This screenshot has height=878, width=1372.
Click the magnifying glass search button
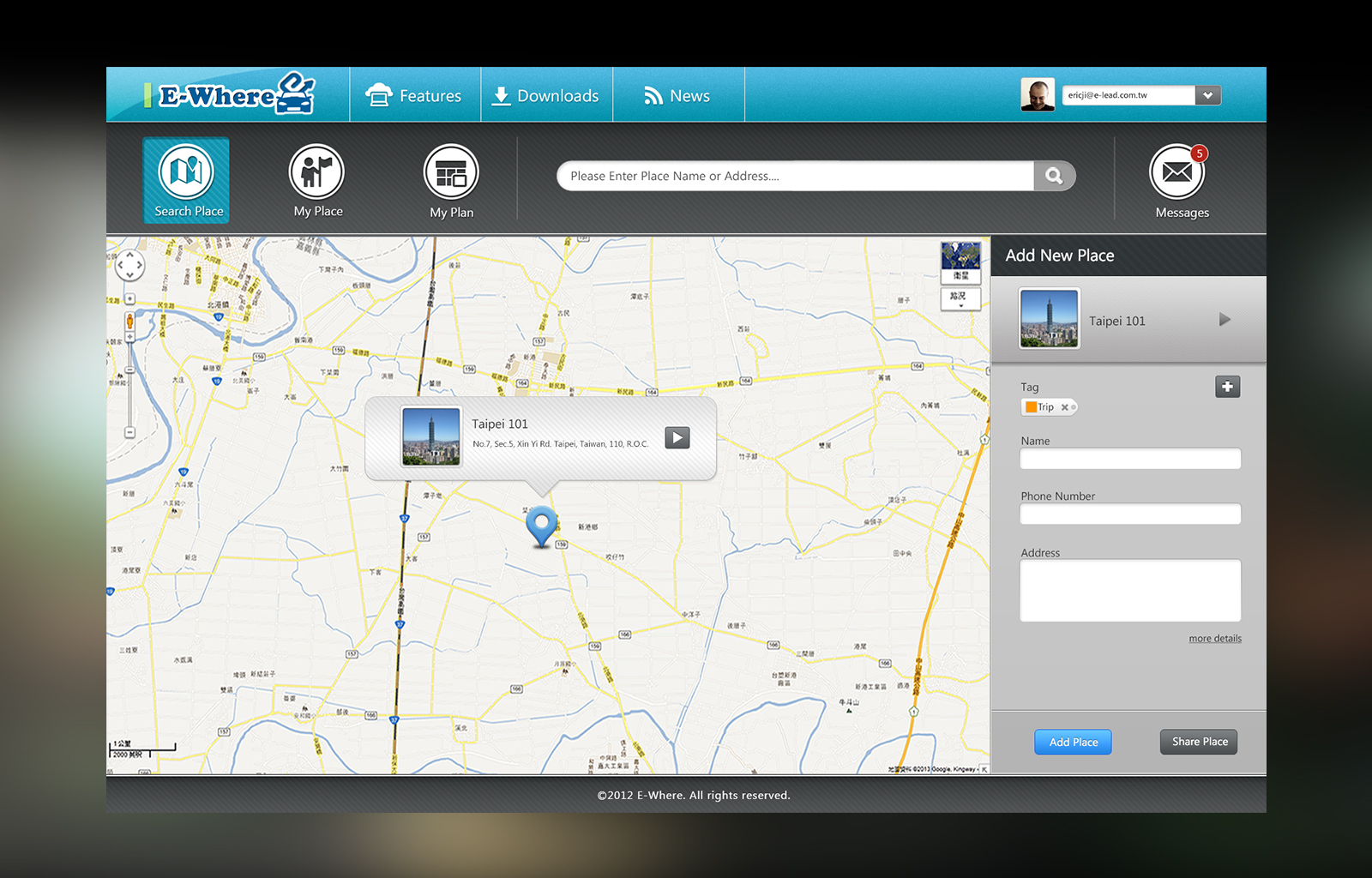pos(1055,176)
